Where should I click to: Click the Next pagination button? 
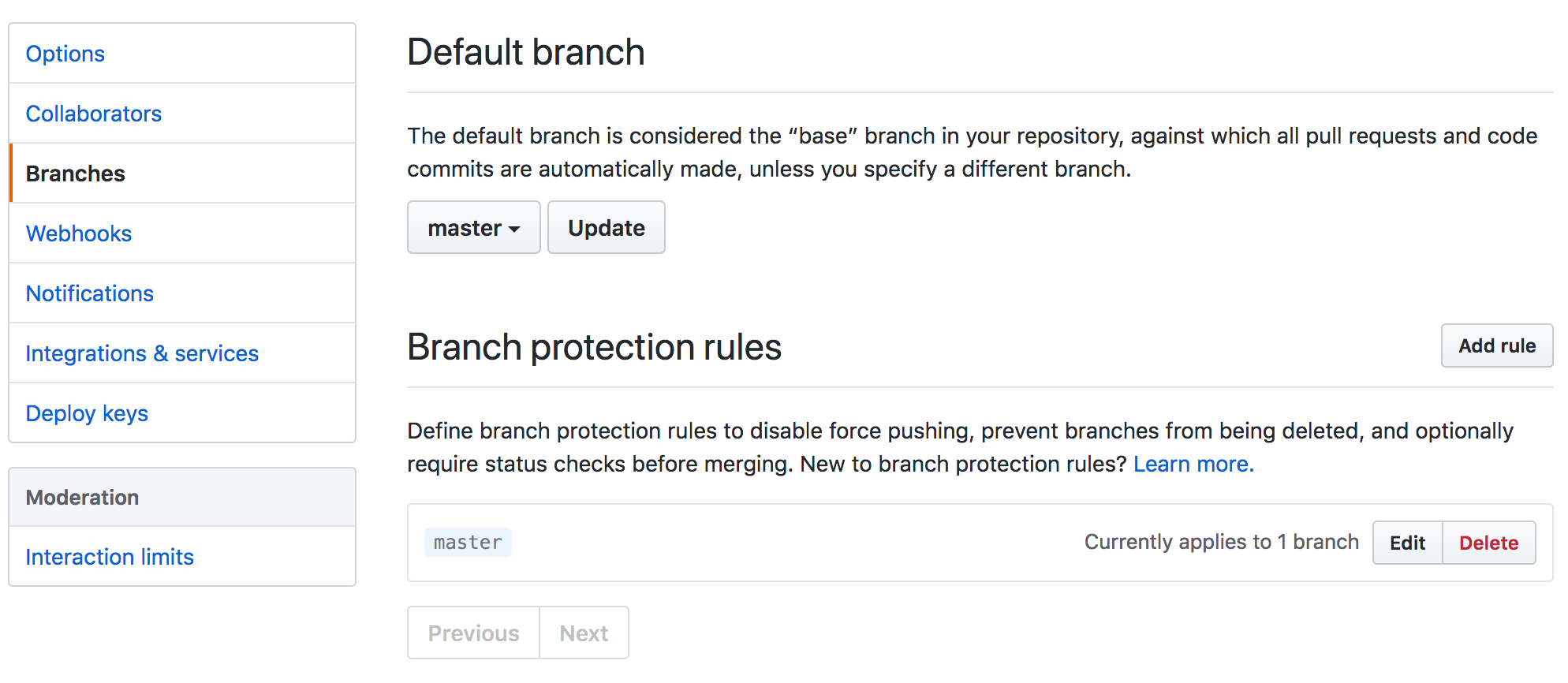tap(584, 633)
